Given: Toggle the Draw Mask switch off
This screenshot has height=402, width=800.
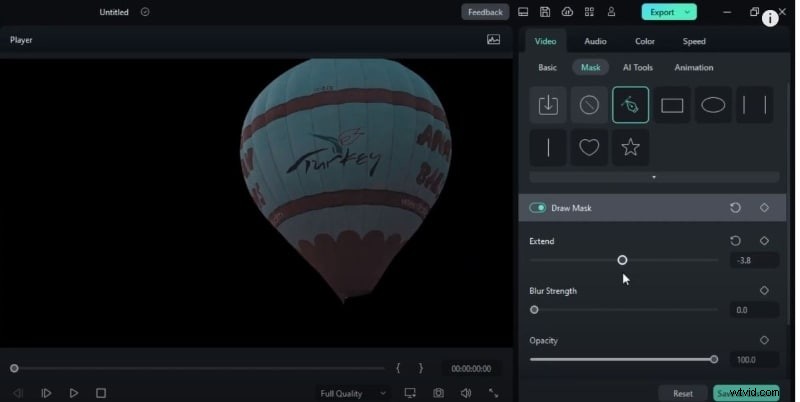Looking at the screenshot, I should tap(538, 208).
